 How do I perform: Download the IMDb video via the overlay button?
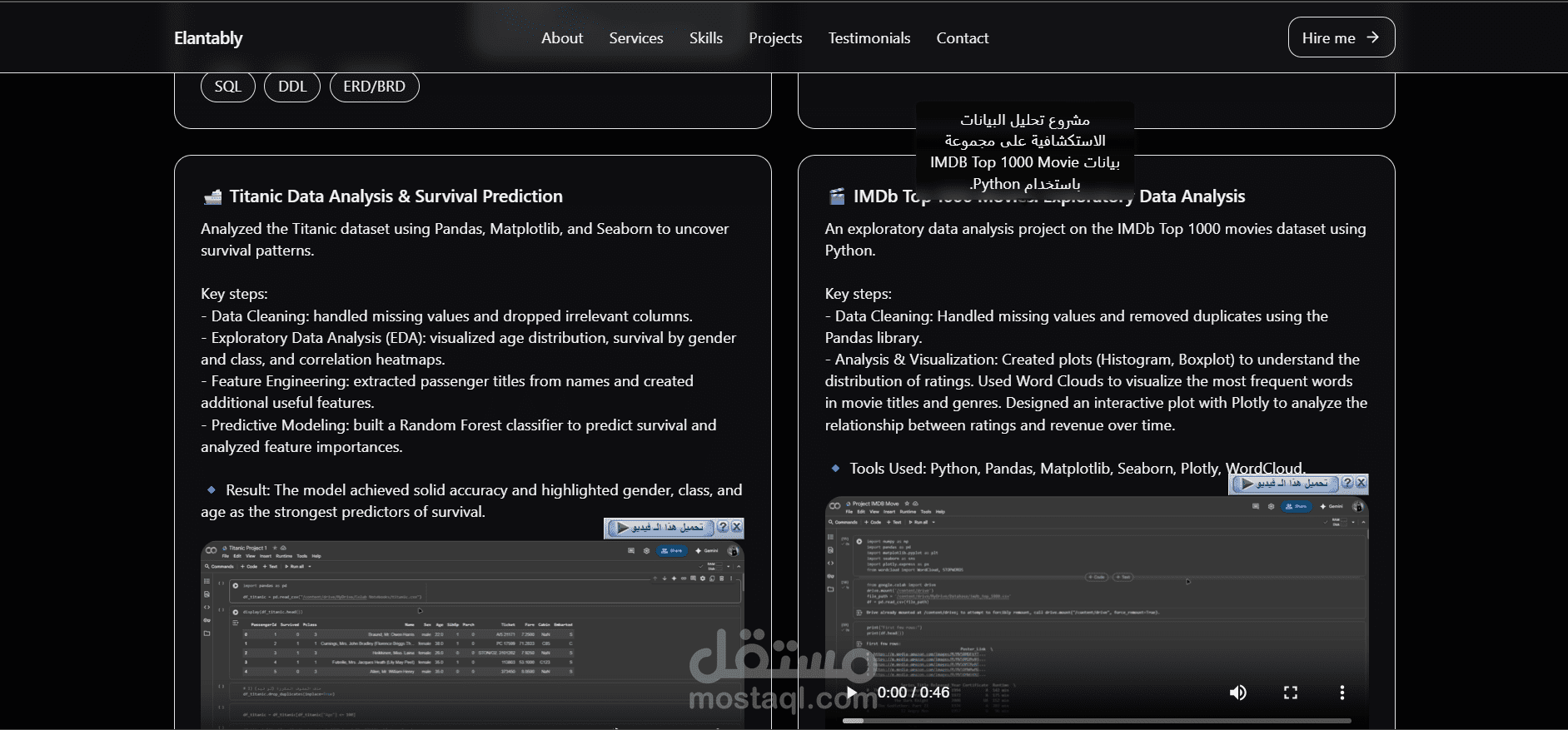(x=1285, y=484)
